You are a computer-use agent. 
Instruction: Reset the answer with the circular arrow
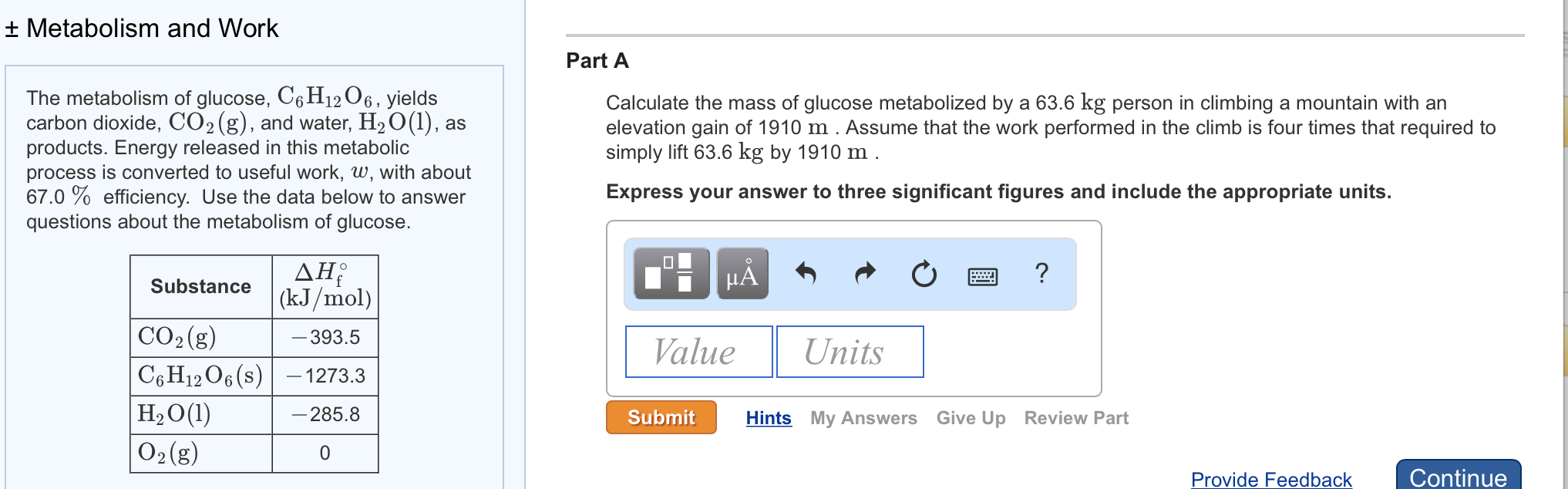click(x=923, y=273)
